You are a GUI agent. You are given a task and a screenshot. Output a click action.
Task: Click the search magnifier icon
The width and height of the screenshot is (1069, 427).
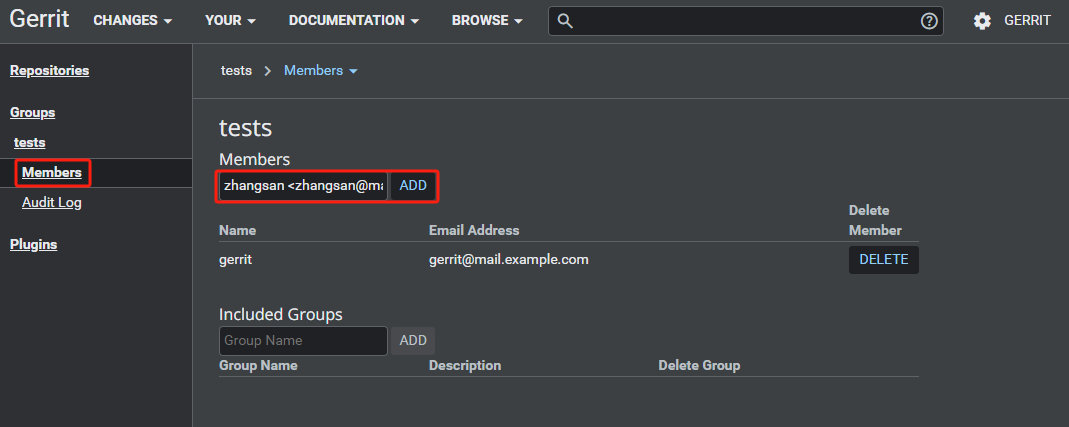[x=565, y=21]
